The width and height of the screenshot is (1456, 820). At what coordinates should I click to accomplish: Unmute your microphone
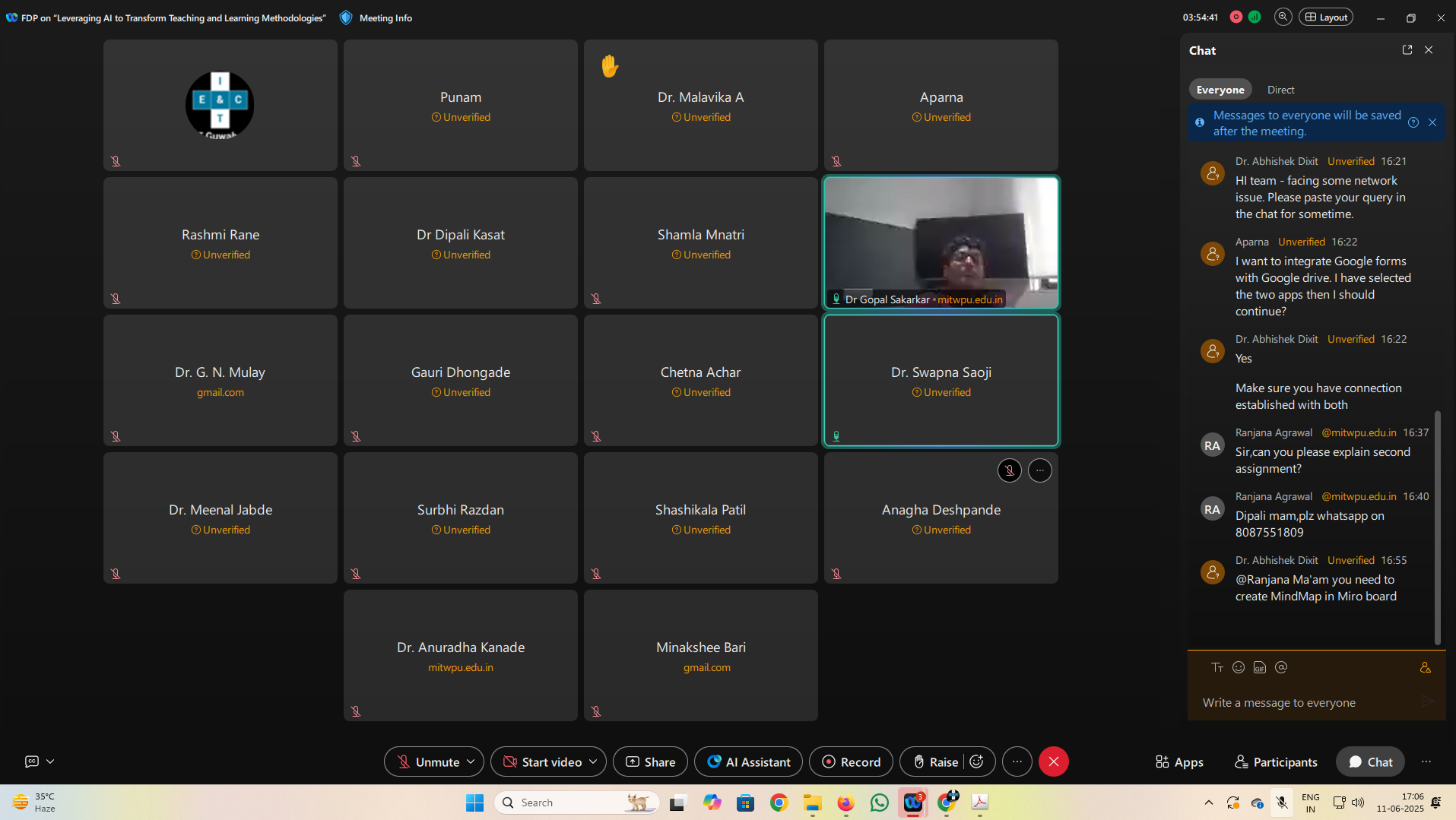pyautogui.click(x=428, y=761)
